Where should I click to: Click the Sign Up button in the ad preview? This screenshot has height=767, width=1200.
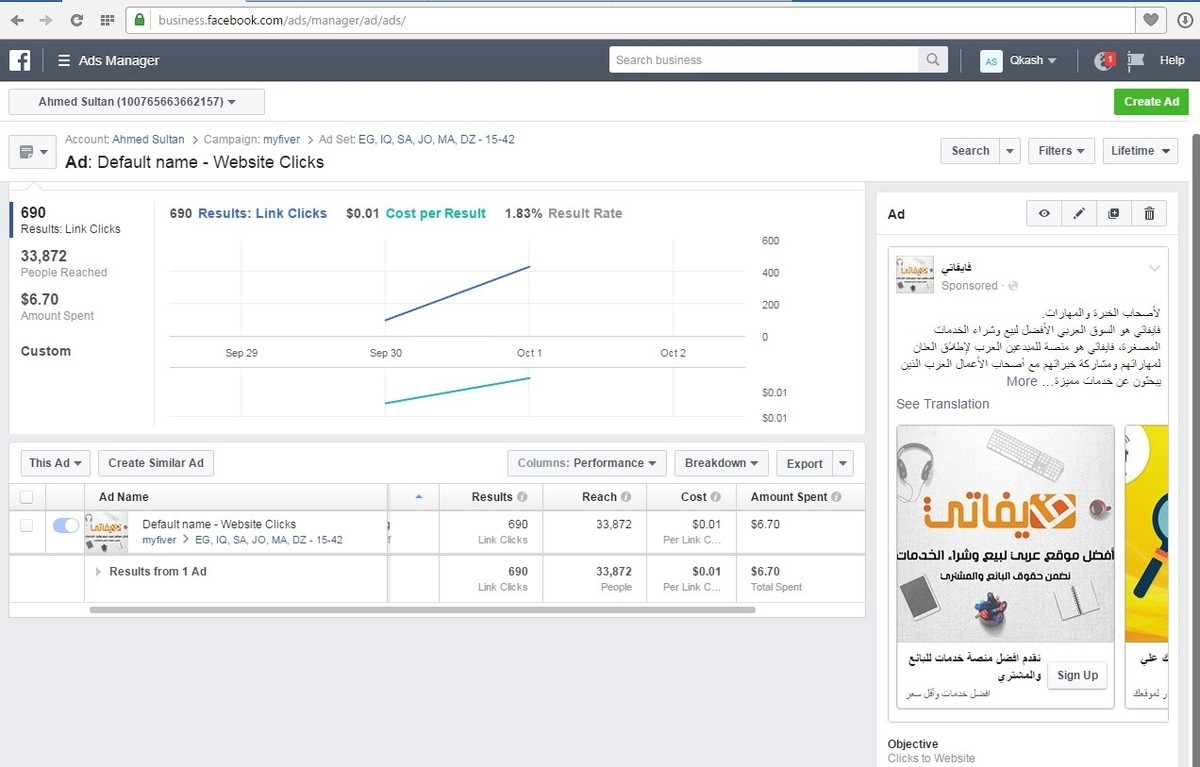click(1077, 675)
